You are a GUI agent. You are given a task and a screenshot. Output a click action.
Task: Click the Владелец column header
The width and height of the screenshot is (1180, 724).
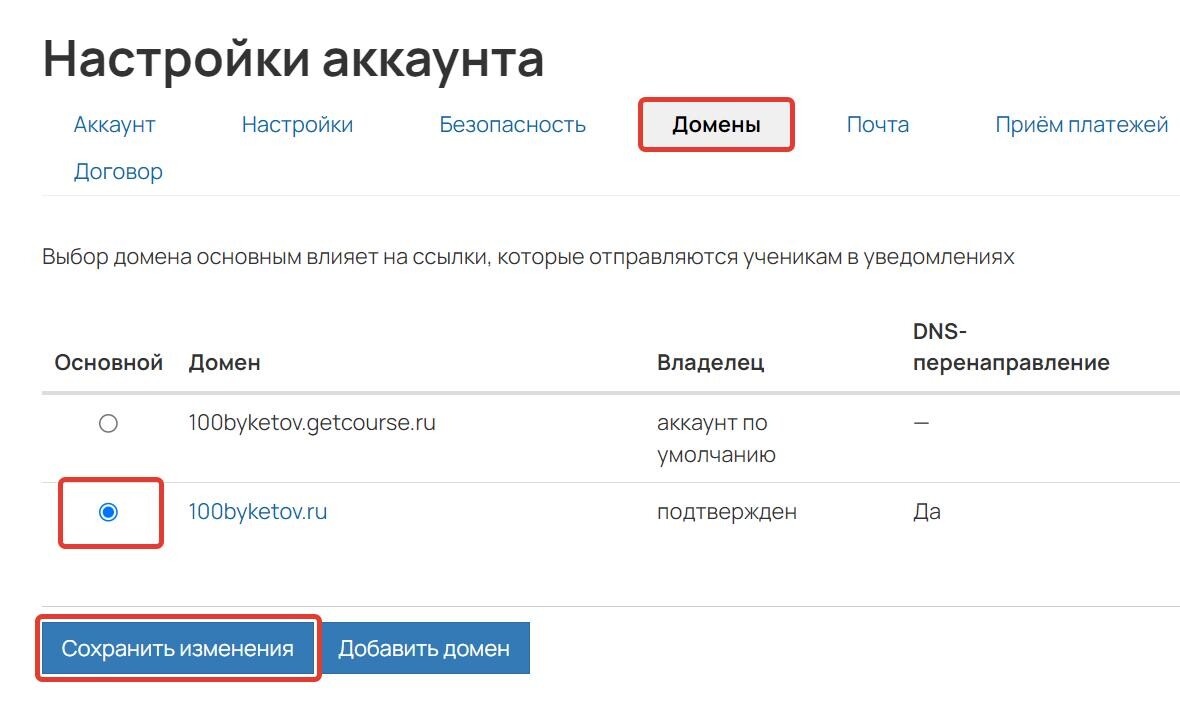tap(710, 363)
